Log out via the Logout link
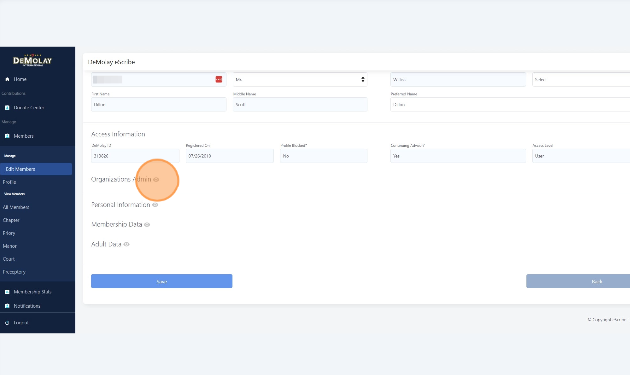Viewport: 630px width, 375px height. coord(20,323)
